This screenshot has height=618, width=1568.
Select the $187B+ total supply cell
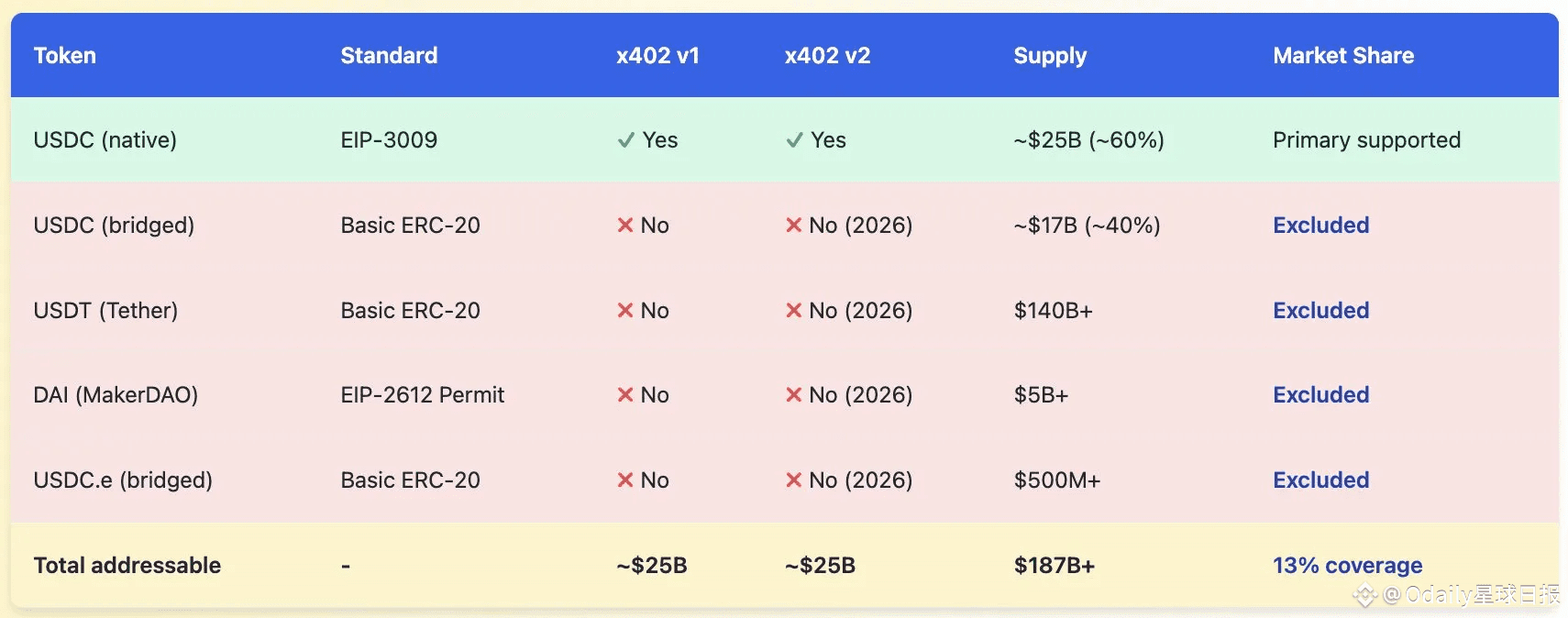[x=1055, y=566]
